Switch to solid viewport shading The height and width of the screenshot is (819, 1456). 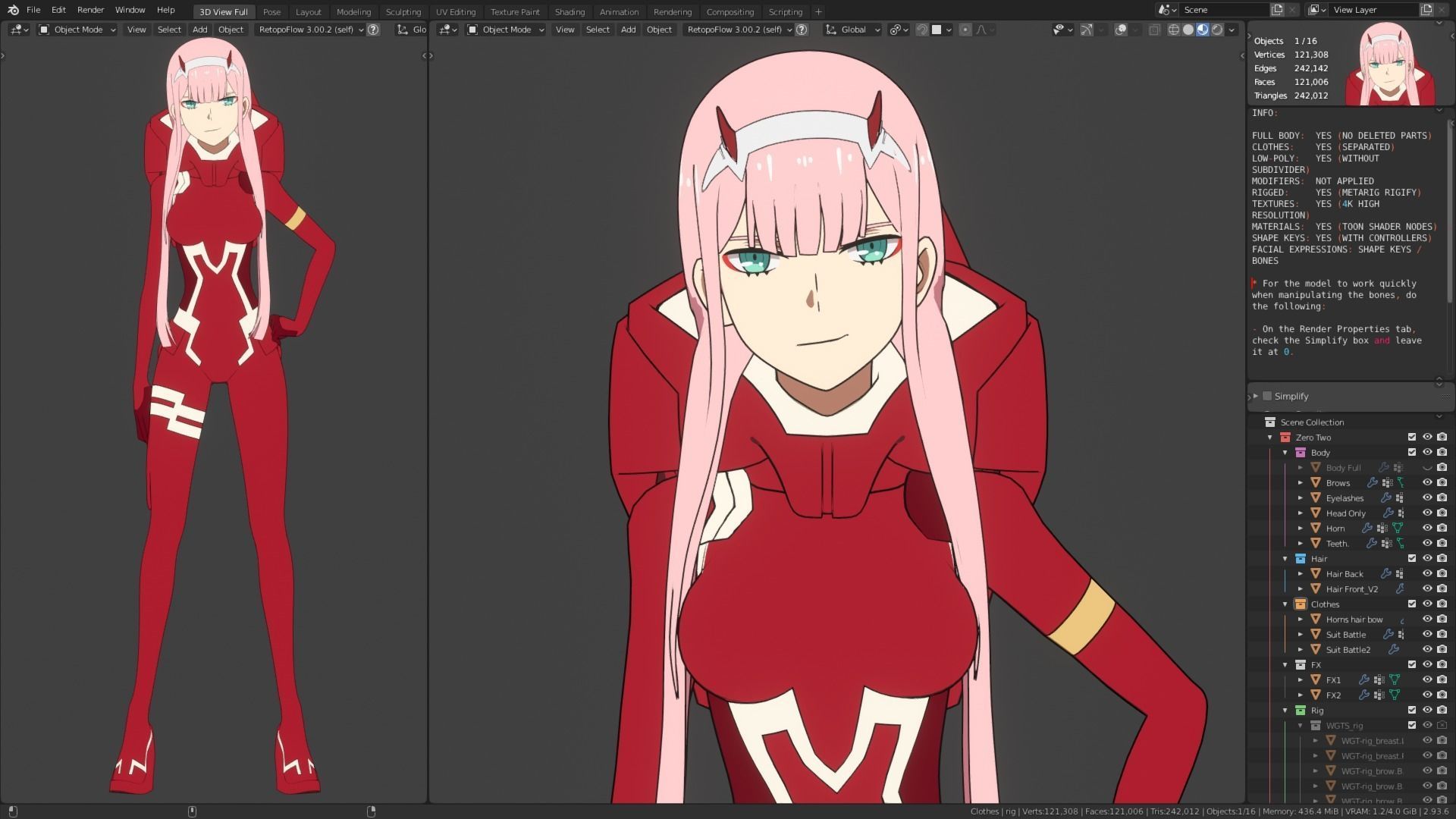click(1188, 30)
